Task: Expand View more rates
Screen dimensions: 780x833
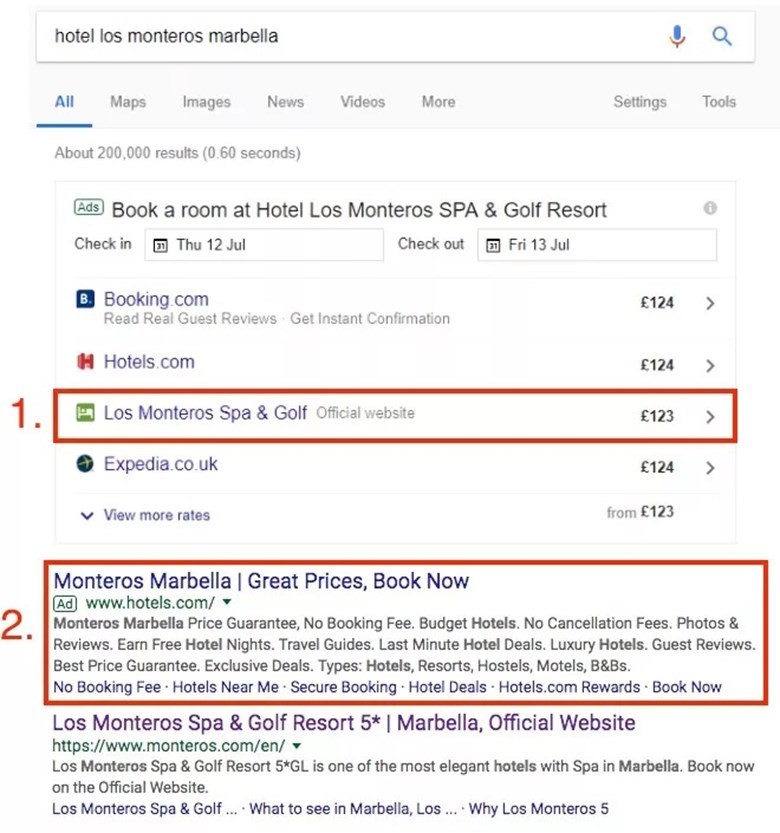Action: (x=145, y=516)
